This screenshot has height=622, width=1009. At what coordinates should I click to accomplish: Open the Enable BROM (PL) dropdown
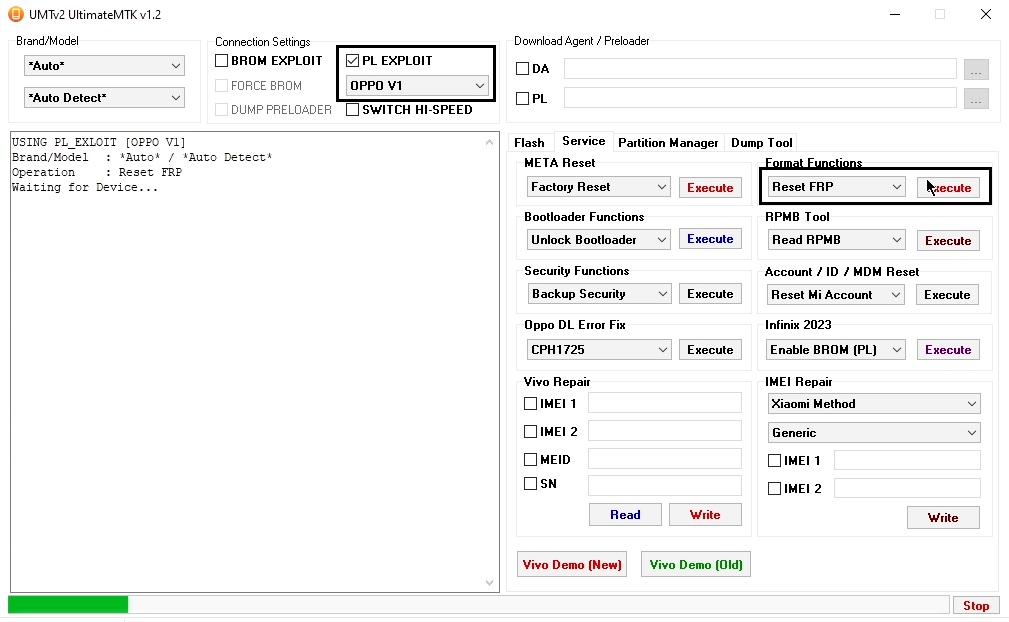(x=836, y=350)
